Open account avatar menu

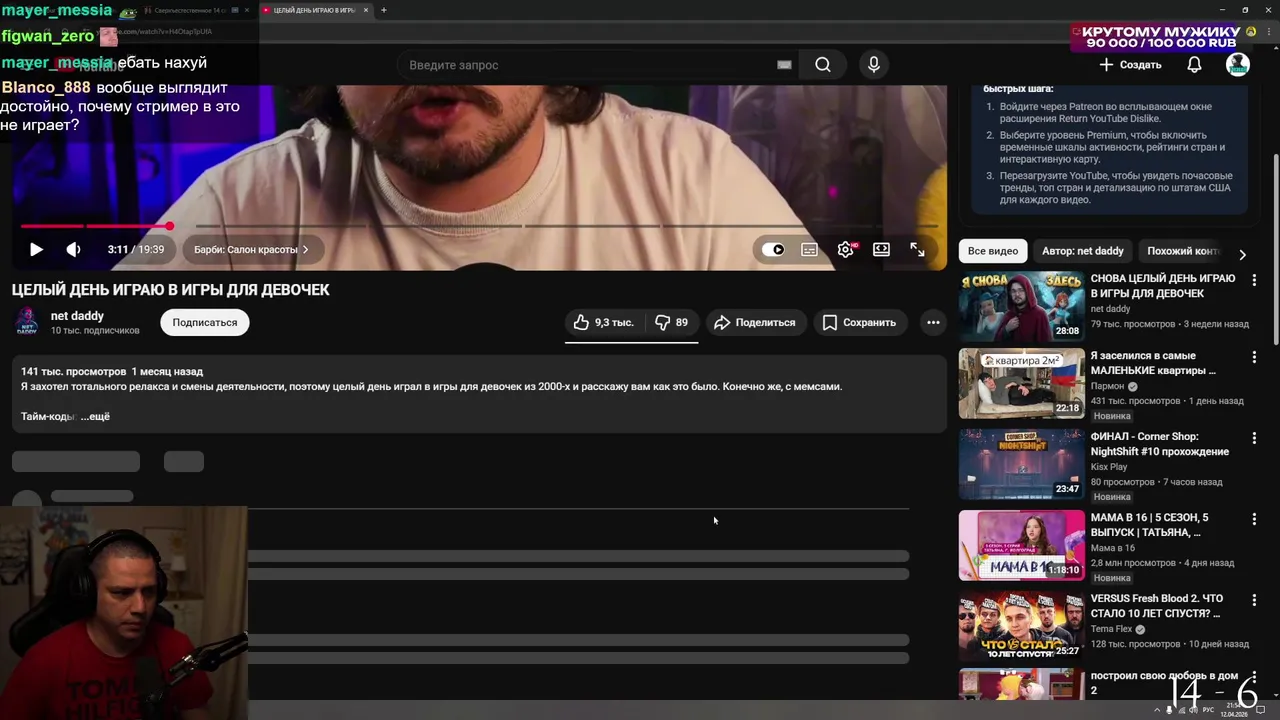(x=1238, y=65)
